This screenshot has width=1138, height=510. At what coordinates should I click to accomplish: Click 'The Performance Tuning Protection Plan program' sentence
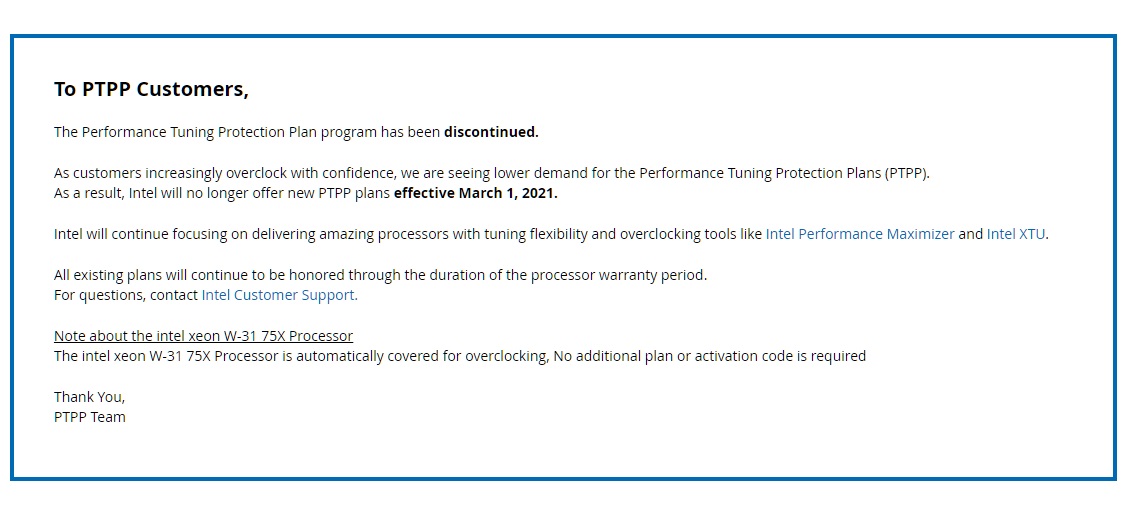tap(296, 132)
